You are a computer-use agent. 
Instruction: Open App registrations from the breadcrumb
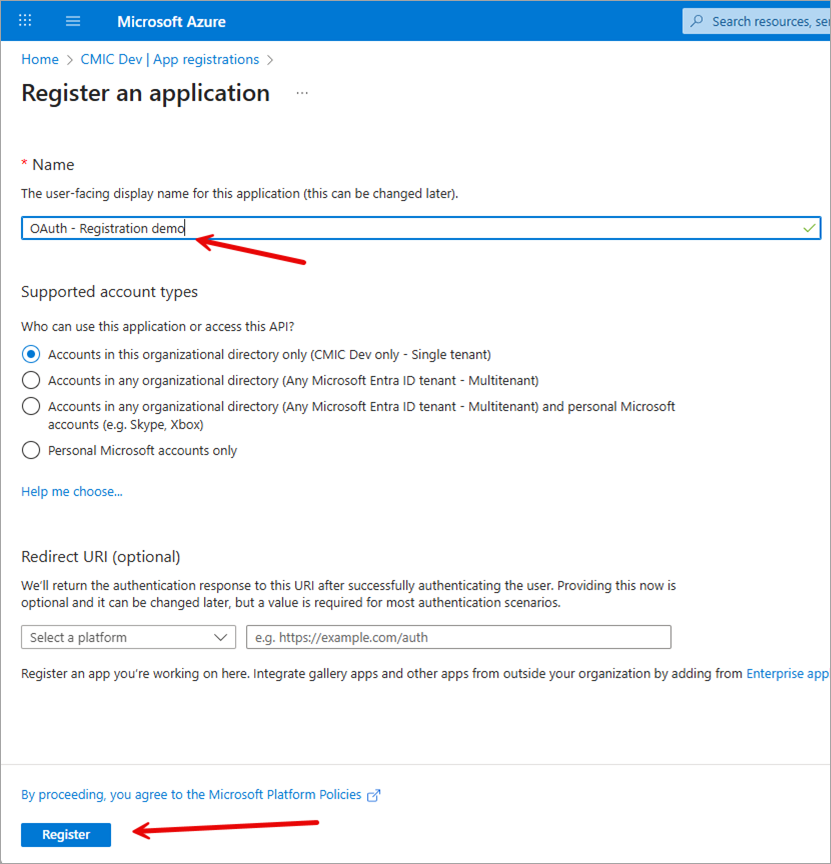pos(205,59)
